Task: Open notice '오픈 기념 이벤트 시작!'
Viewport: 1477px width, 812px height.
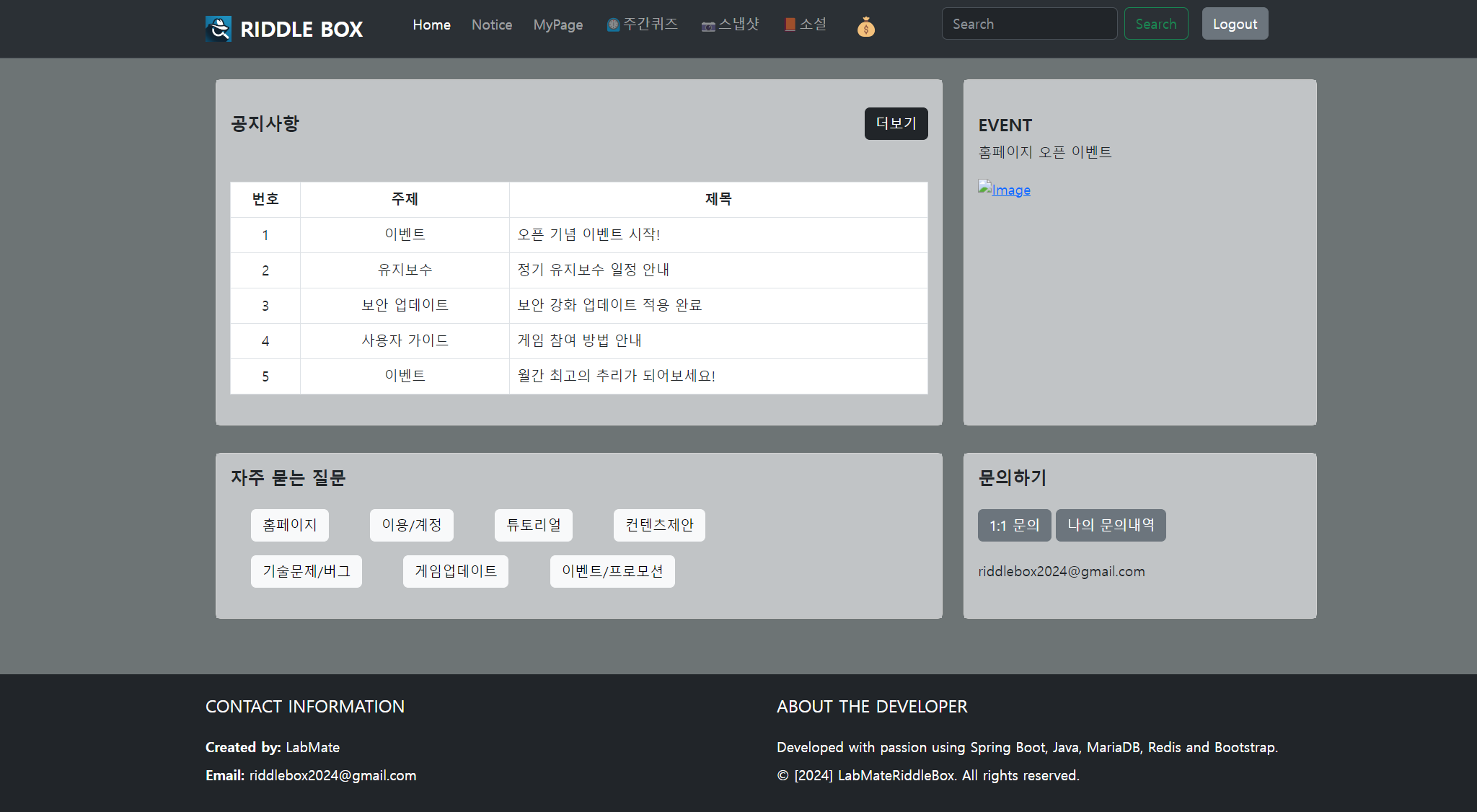Action: click(x=588, y=234)
